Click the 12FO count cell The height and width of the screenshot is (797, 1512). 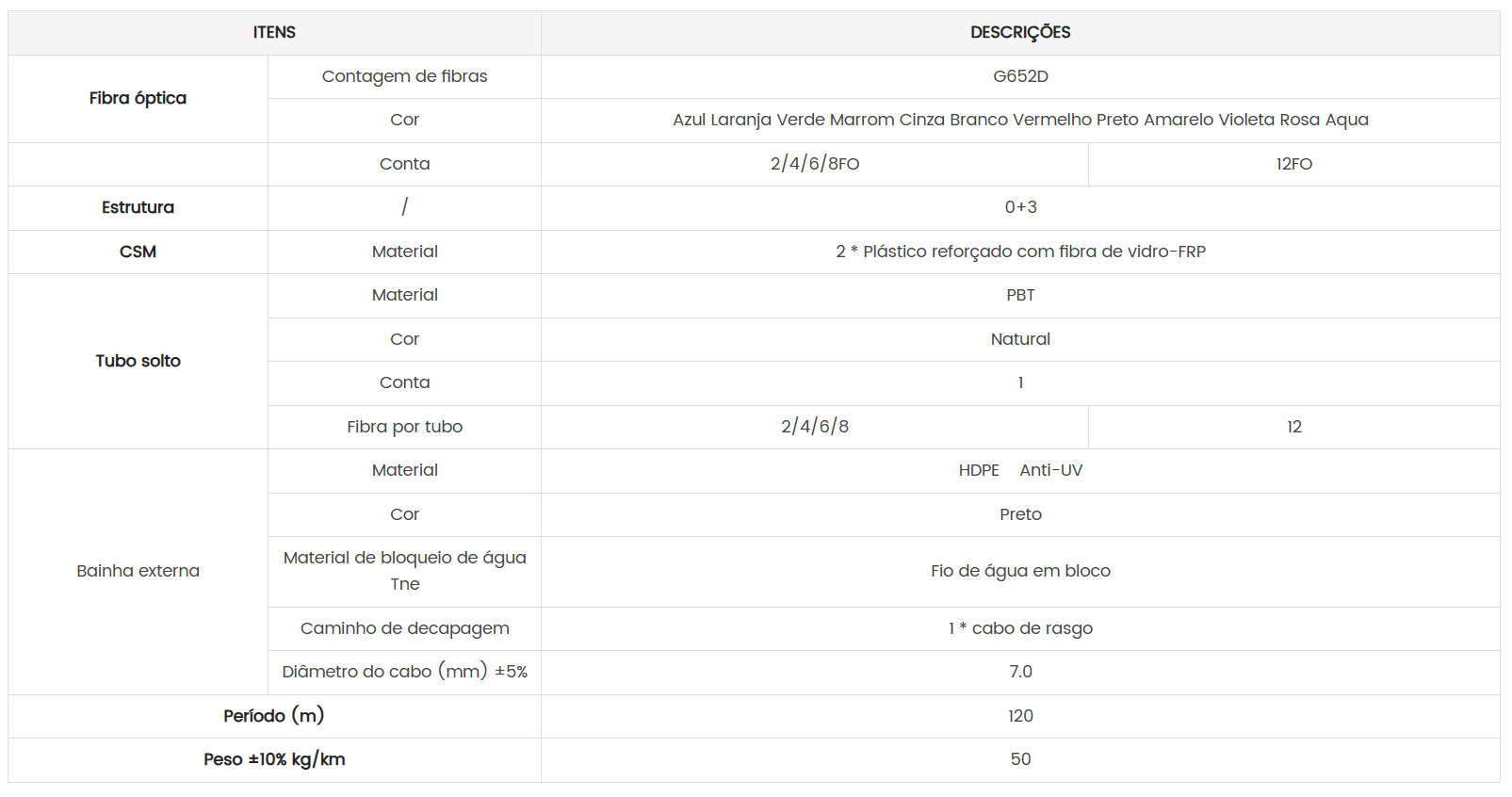(1294, 165)
